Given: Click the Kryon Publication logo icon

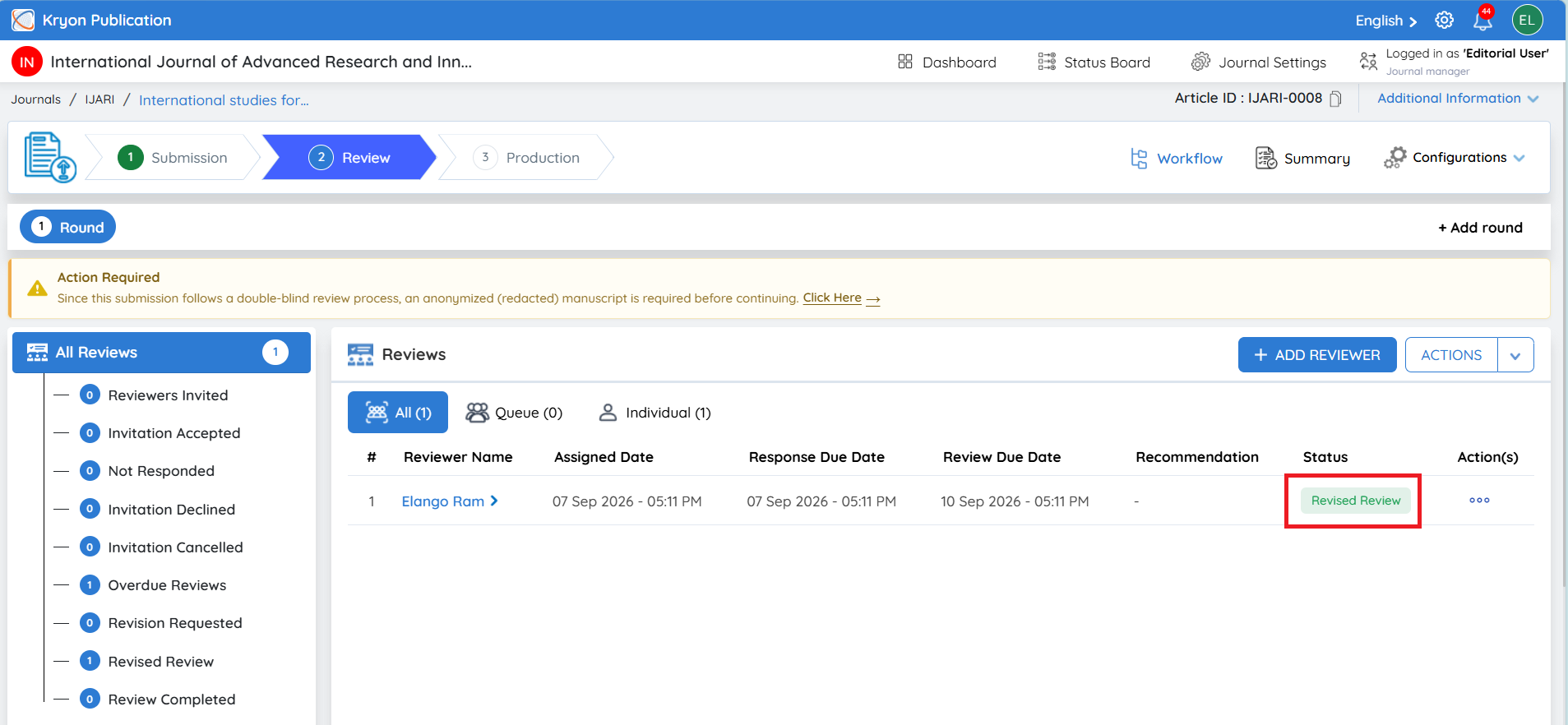Looking at the screenshot, I should click(x=23, y=20).
